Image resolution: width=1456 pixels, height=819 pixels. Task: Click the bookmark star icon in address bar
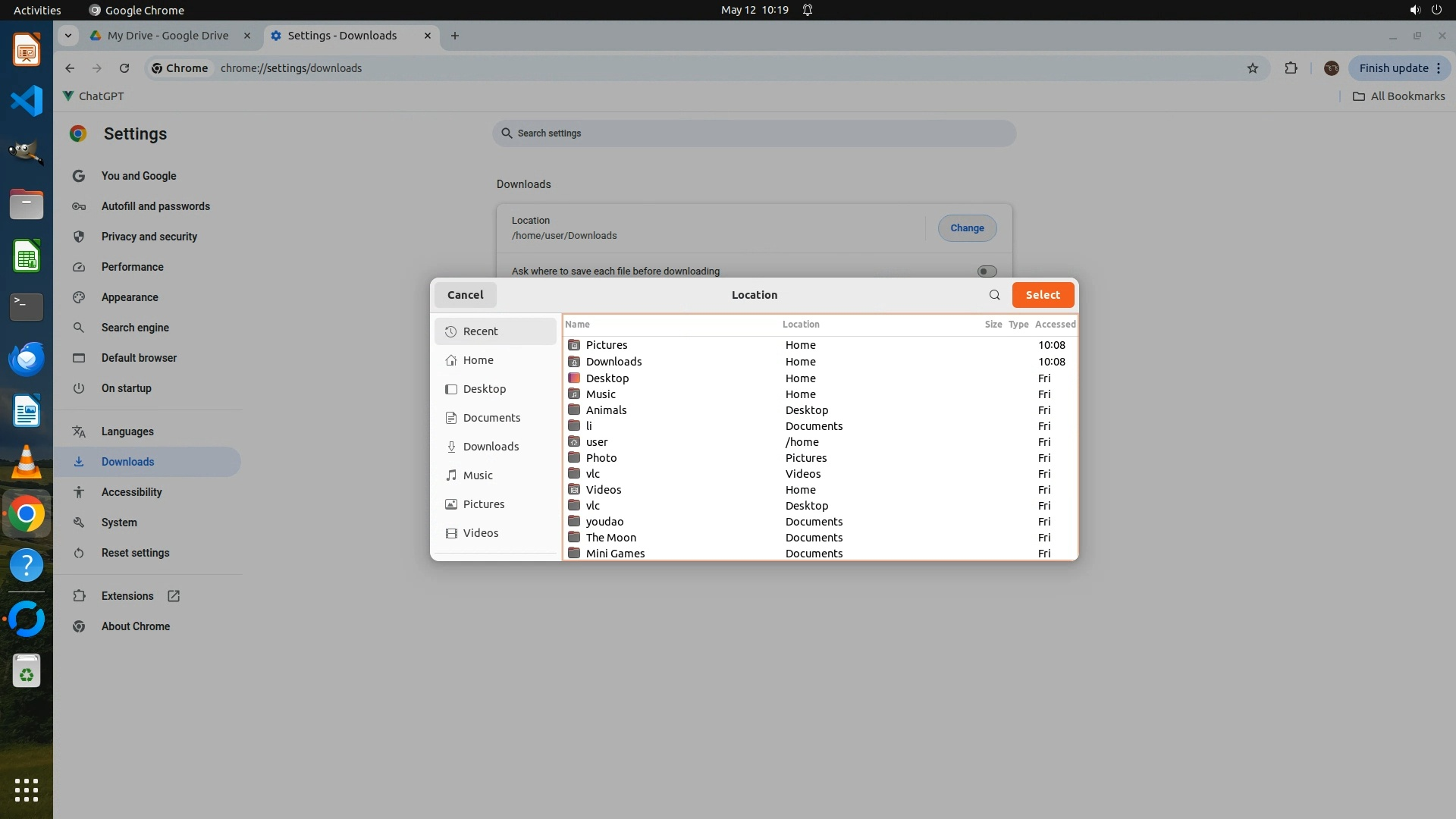tap(1253, 68)
